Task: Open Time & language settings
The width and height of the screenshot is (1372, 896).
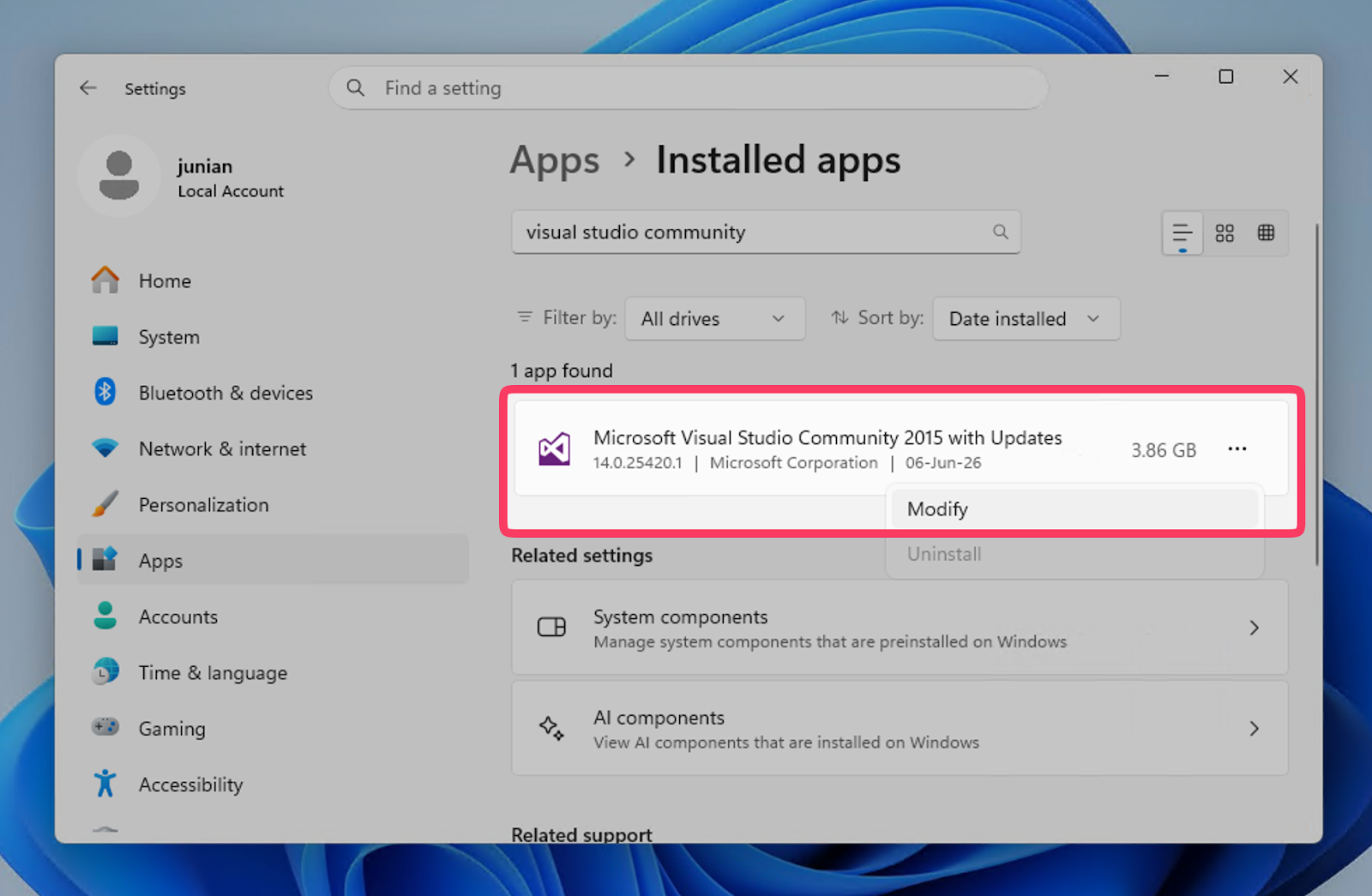Action: [x=273, y=672]
